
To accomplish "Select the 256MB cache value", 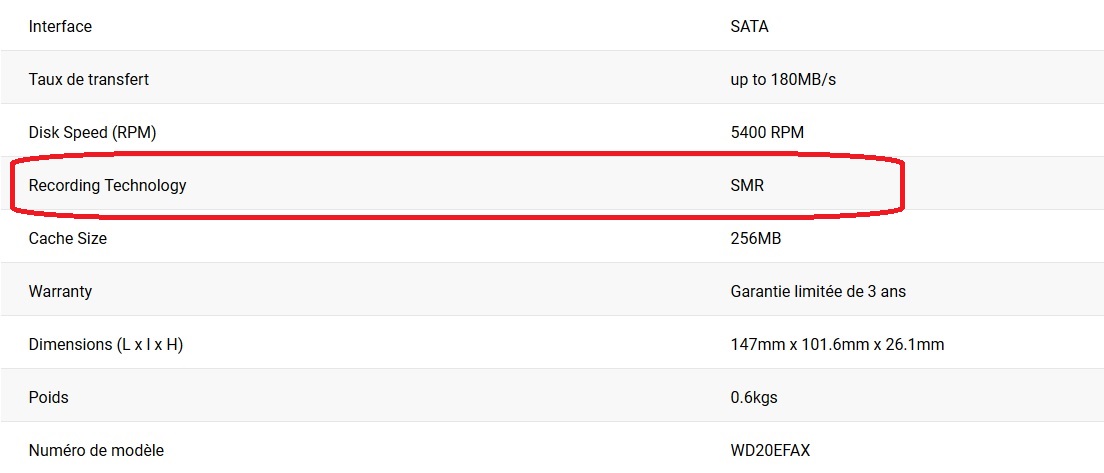I will click(756, 239).
